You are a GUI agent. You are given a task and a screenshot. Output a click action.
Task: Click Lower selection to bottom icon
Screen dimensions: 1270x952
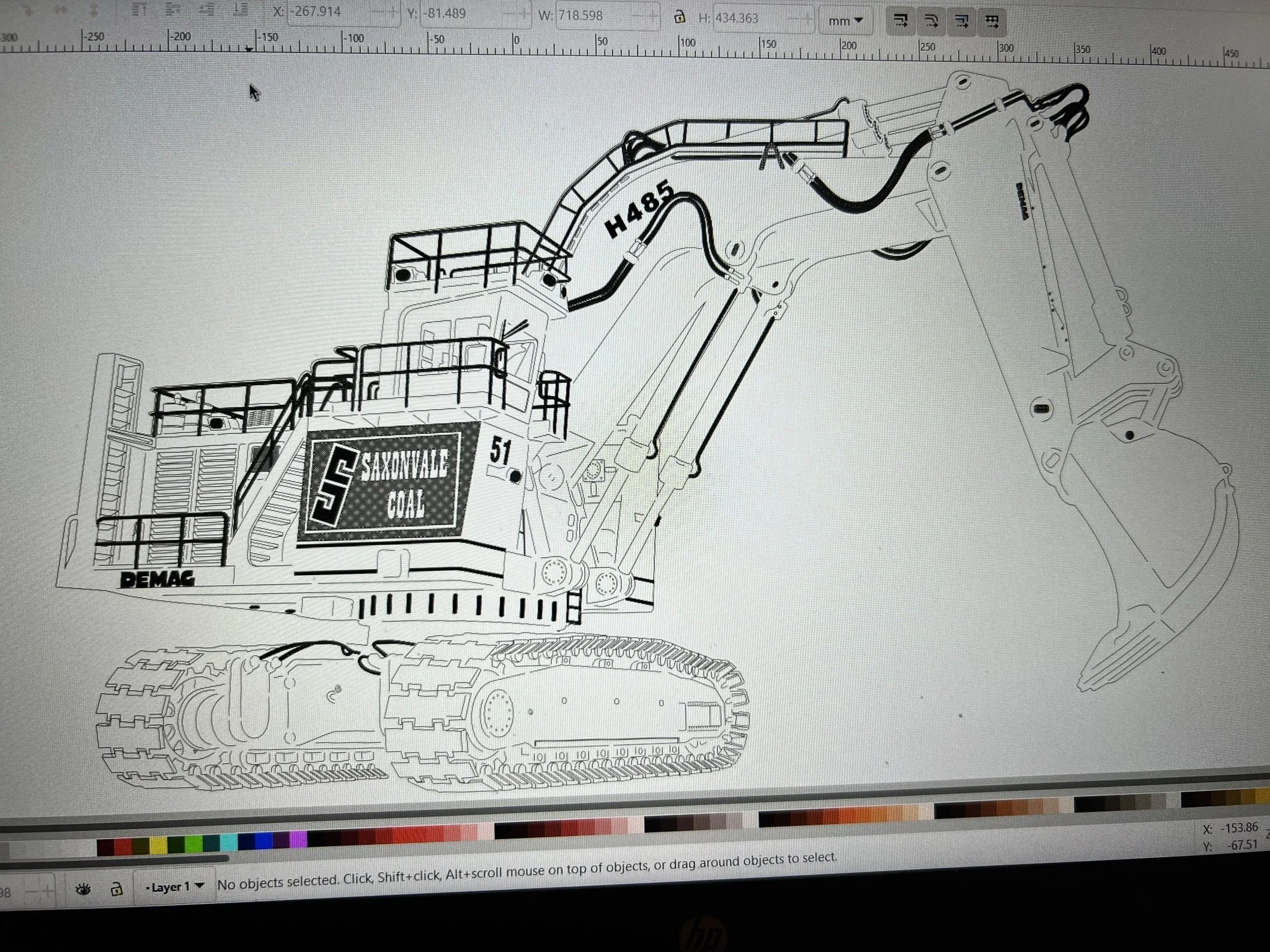click(x=240, y=9)
